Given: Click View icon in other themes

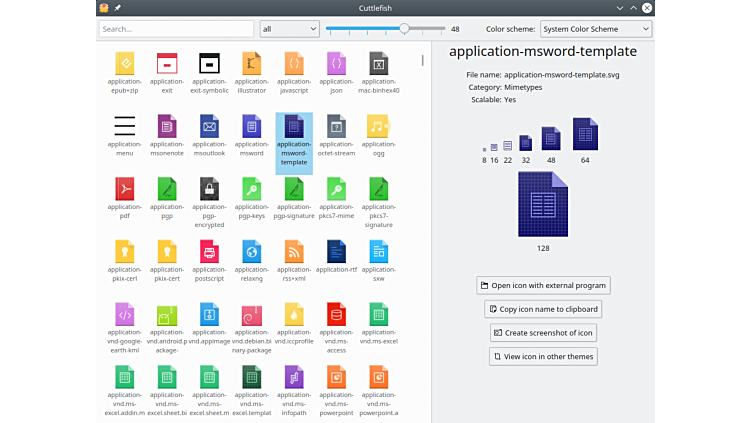Looking at the screenshot, I should pyautogui.click(x=543, y=356).
